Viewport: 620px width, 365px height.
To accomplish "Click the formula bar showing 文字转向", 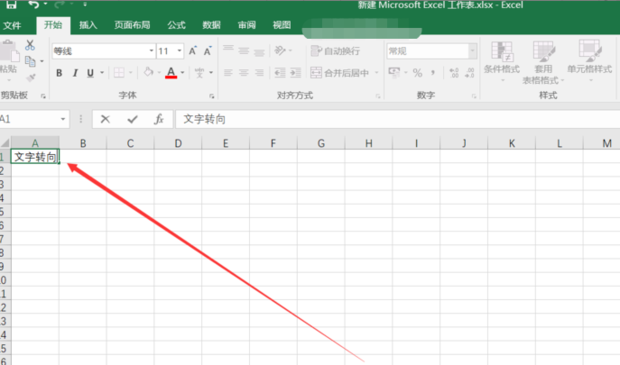I will 397,119.
